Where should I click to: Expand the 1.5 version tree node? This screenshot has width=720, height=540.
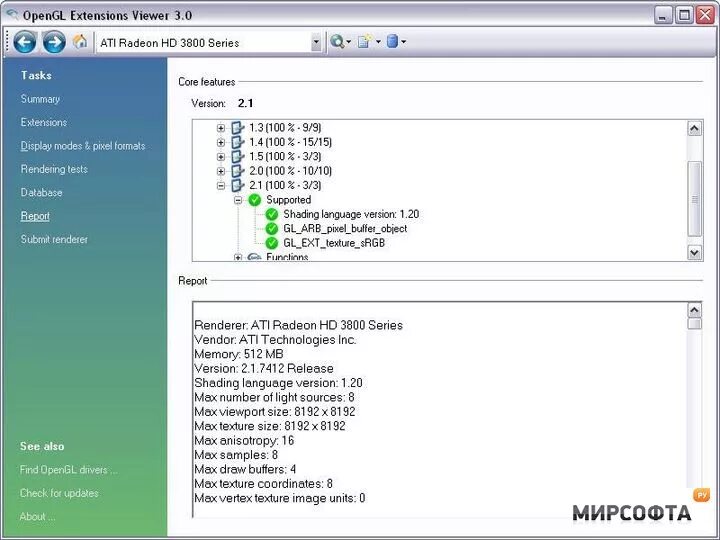click(x=221, y=157)
